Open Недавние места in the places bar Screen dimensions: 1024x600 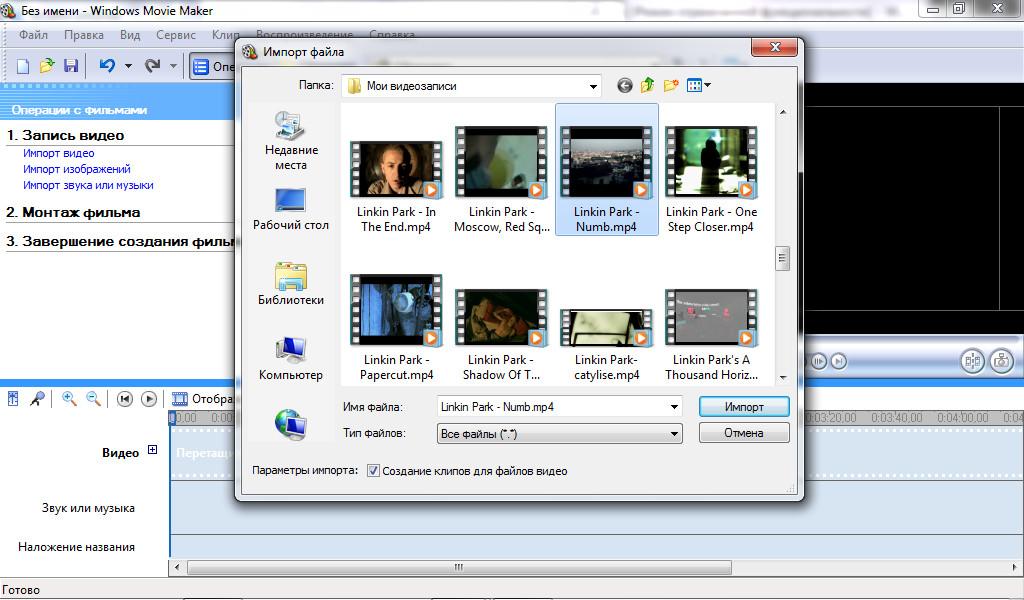click(x=291, y=141)
